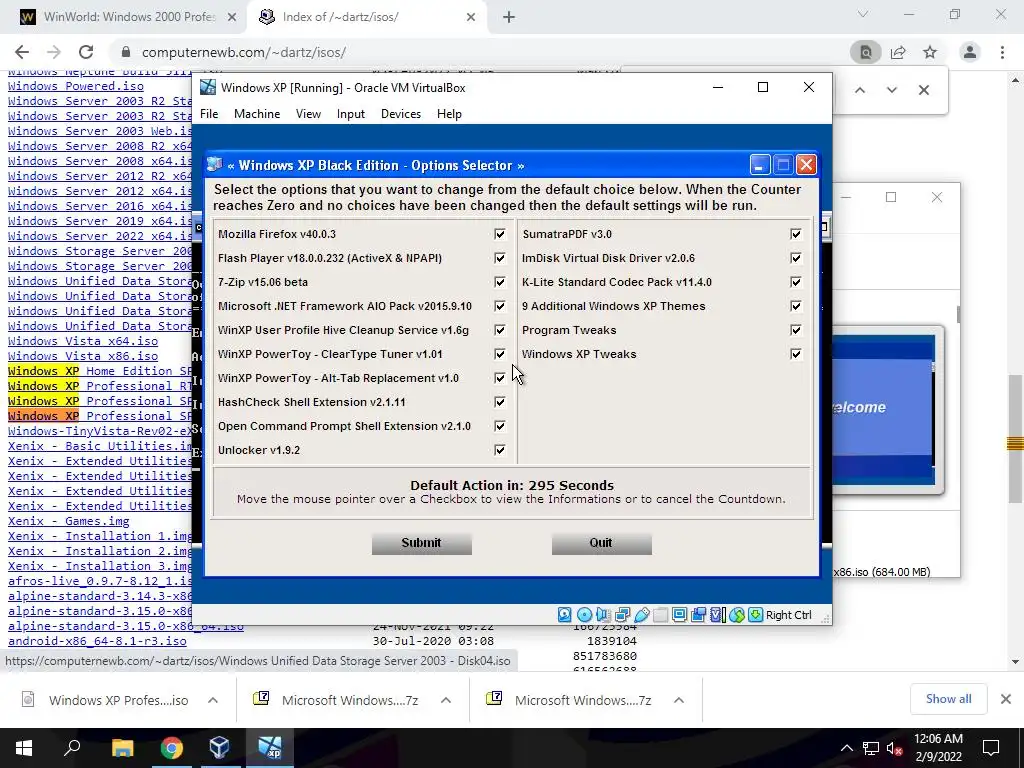The height and width of the screenshot is (768, 1024).
Task: Uncheck Windows XP Tweaks option
Action: [x=795, y=354]
